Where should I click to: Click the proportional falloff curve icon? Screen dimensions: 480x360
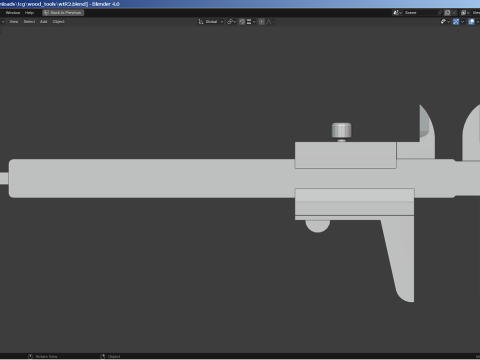pyautogui.click(x=269, y=22)
